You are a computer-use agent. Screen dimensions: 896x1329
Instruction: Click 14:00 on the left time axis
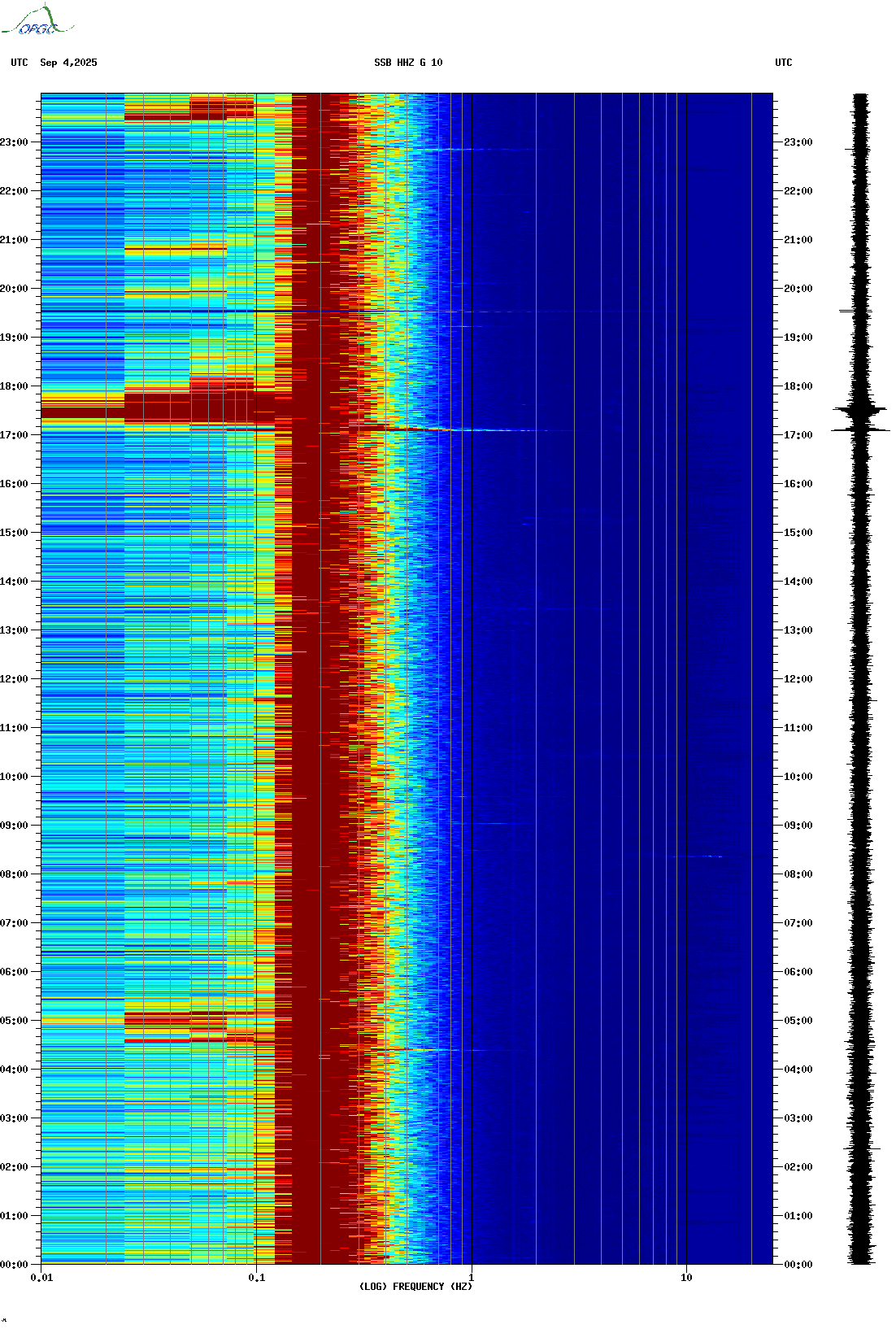(14, 582)
